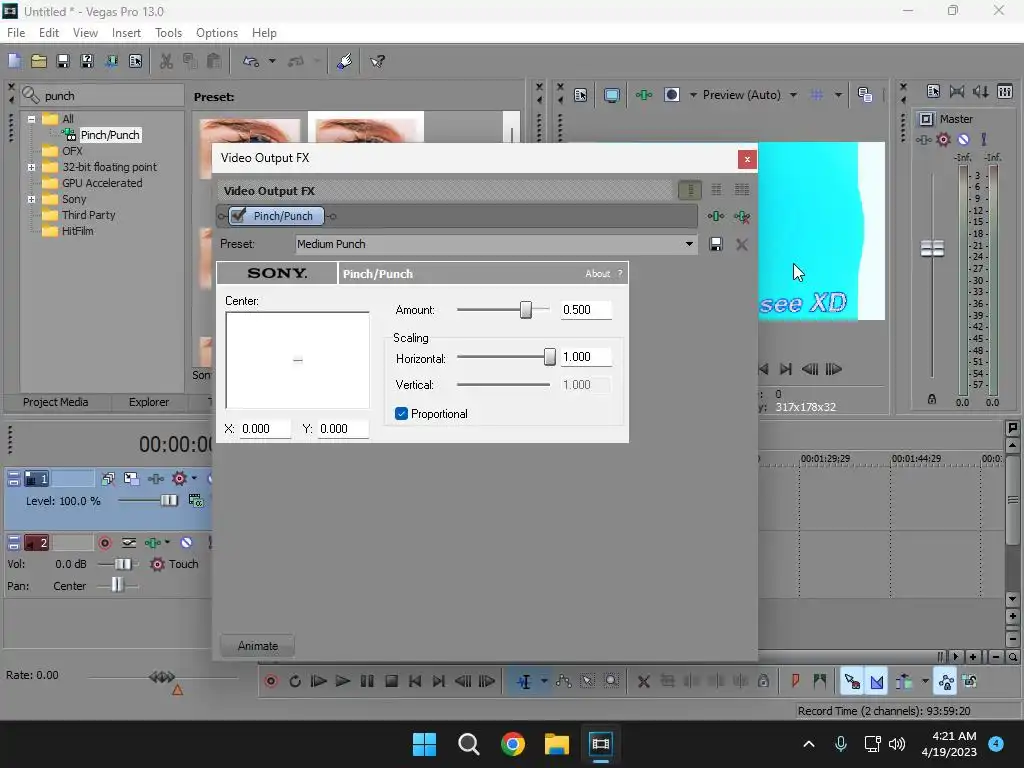
Task: Delete preset with the X icon
Action: click(x=742, y=245)
